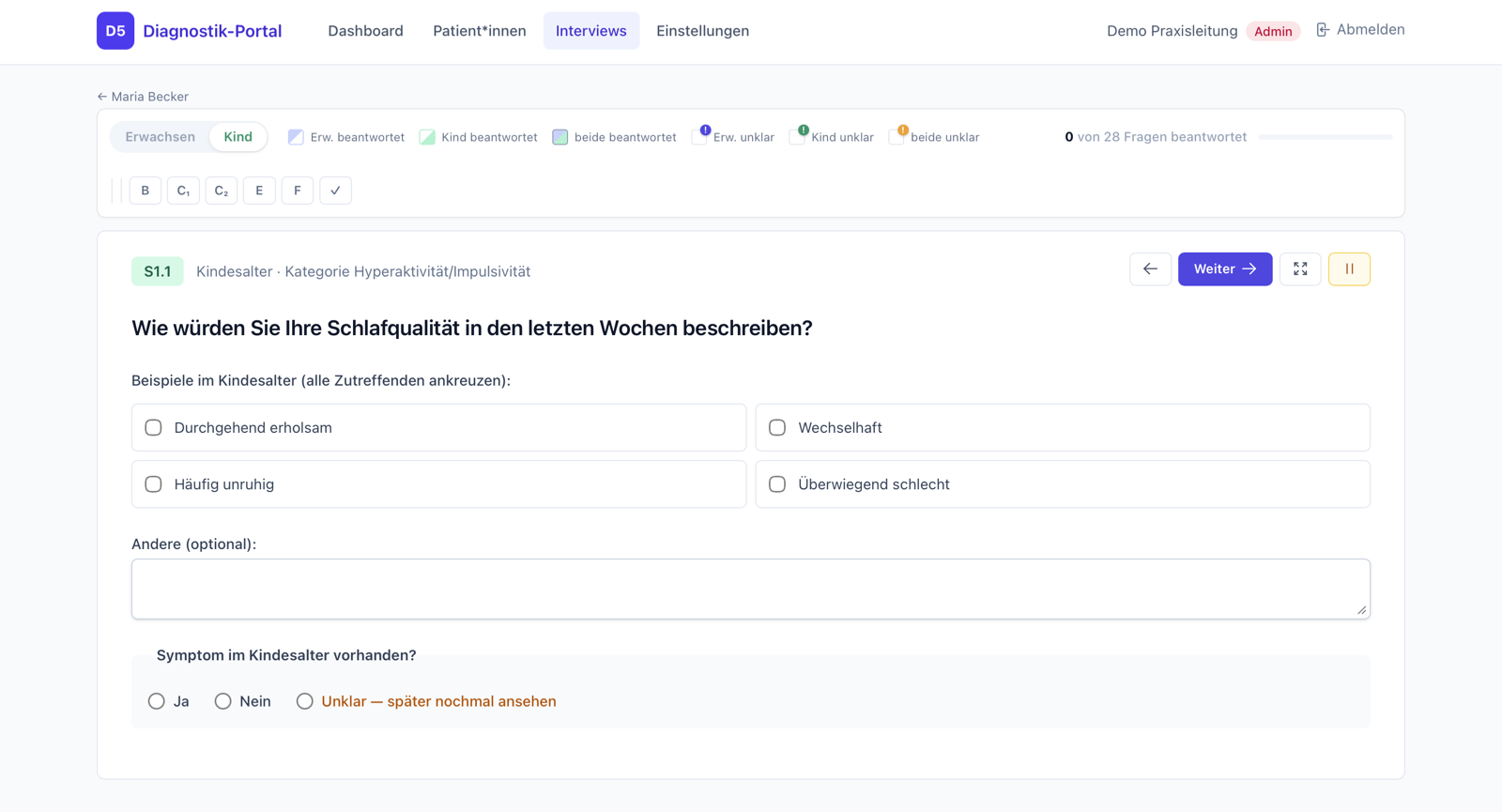The width and height of the screenshot is (1502, 812).
Task: Switch to the Erwachsen mode
Action: [x=161, y=137]
